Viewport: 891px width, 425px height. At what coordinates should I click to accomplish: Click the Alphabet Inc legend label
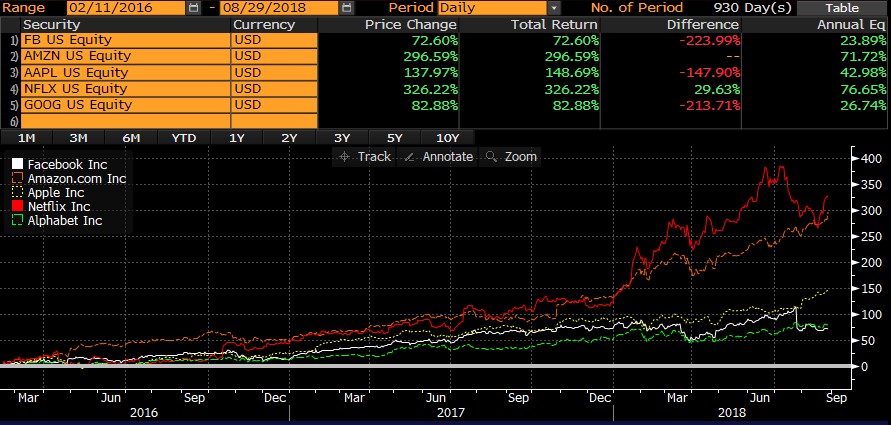(x=65, y=220)
